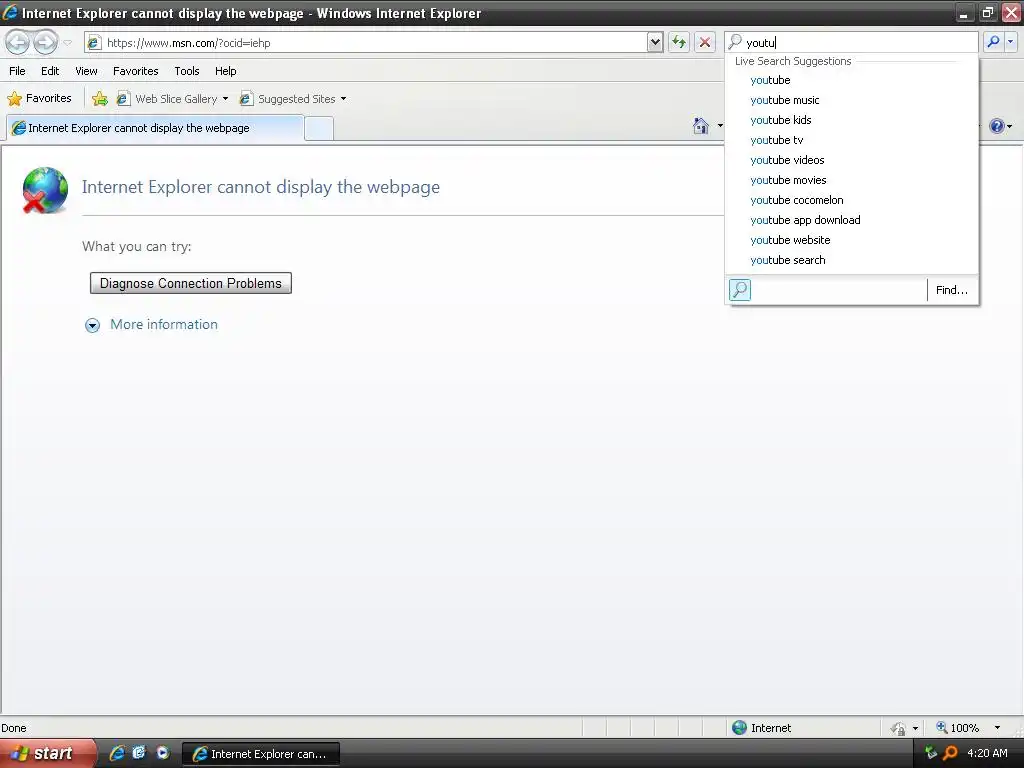Click the 4:20 AM system clock
Viewport: 1024px width, 768px height.
[x=987, y=753]
